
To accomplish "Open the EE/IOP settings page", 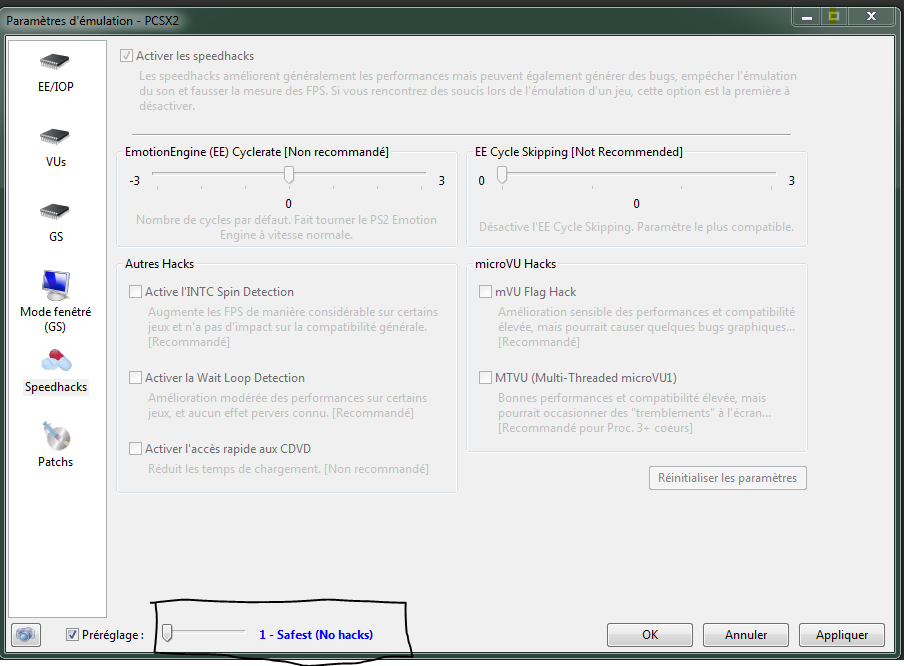I will click(56, 62).
